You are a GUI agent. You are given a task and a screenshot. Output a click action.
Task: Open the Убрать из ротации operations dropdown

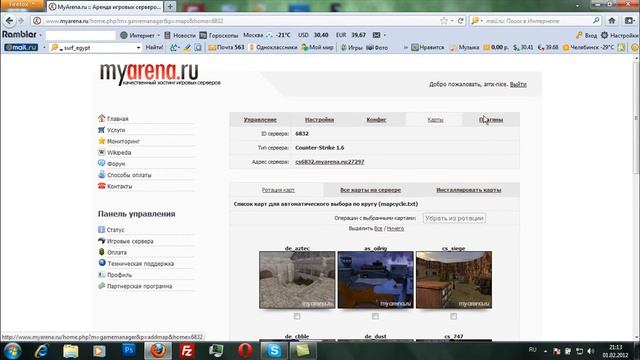(x=454, y=218)
